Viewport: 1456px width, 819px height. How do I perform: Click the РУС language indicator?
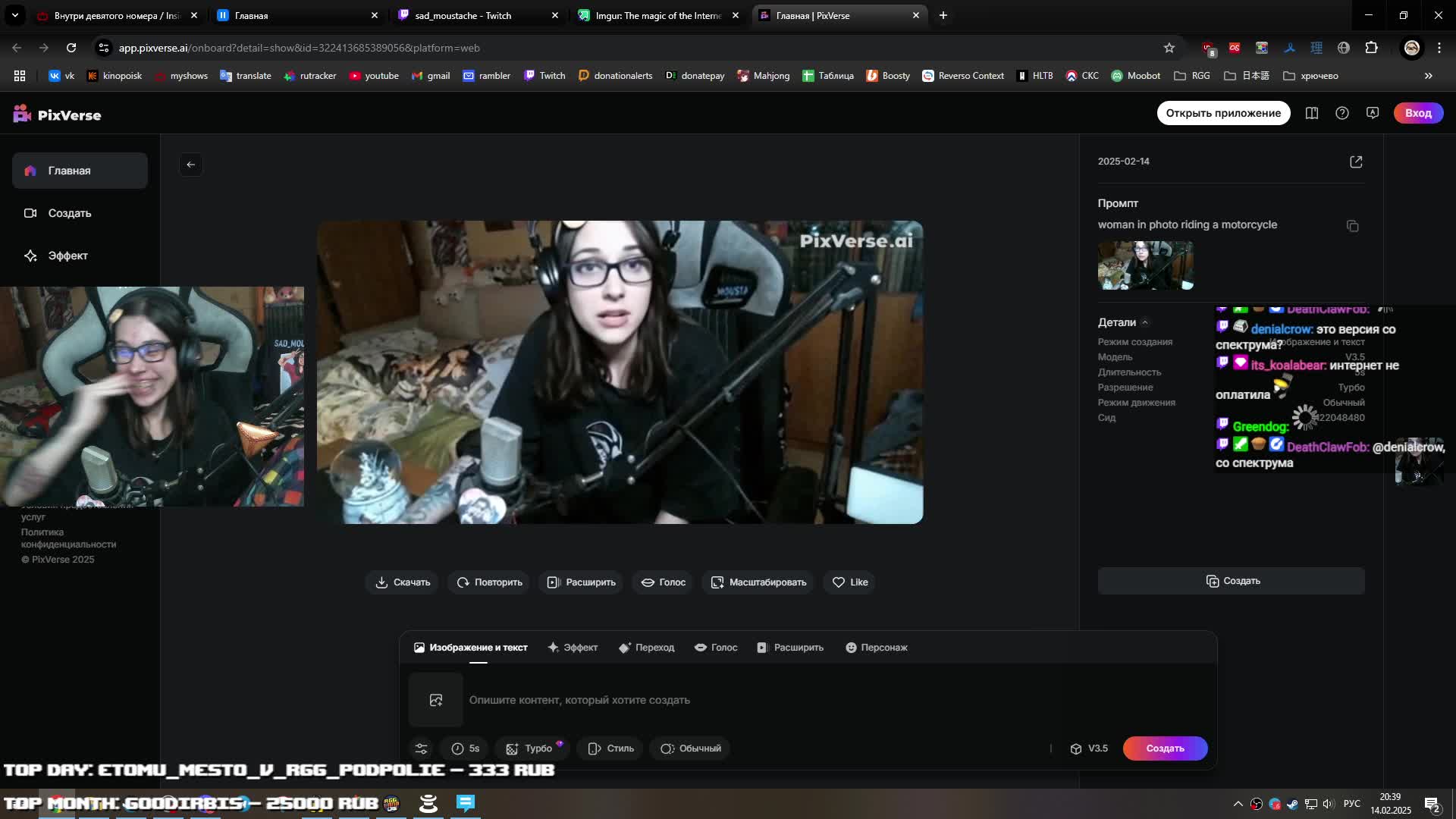tap(1352, 804)
